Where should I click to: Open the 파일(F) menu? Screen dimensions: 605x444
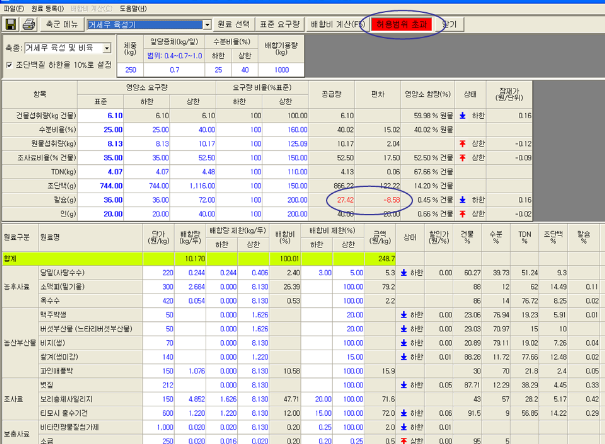(x=14, y=8)
